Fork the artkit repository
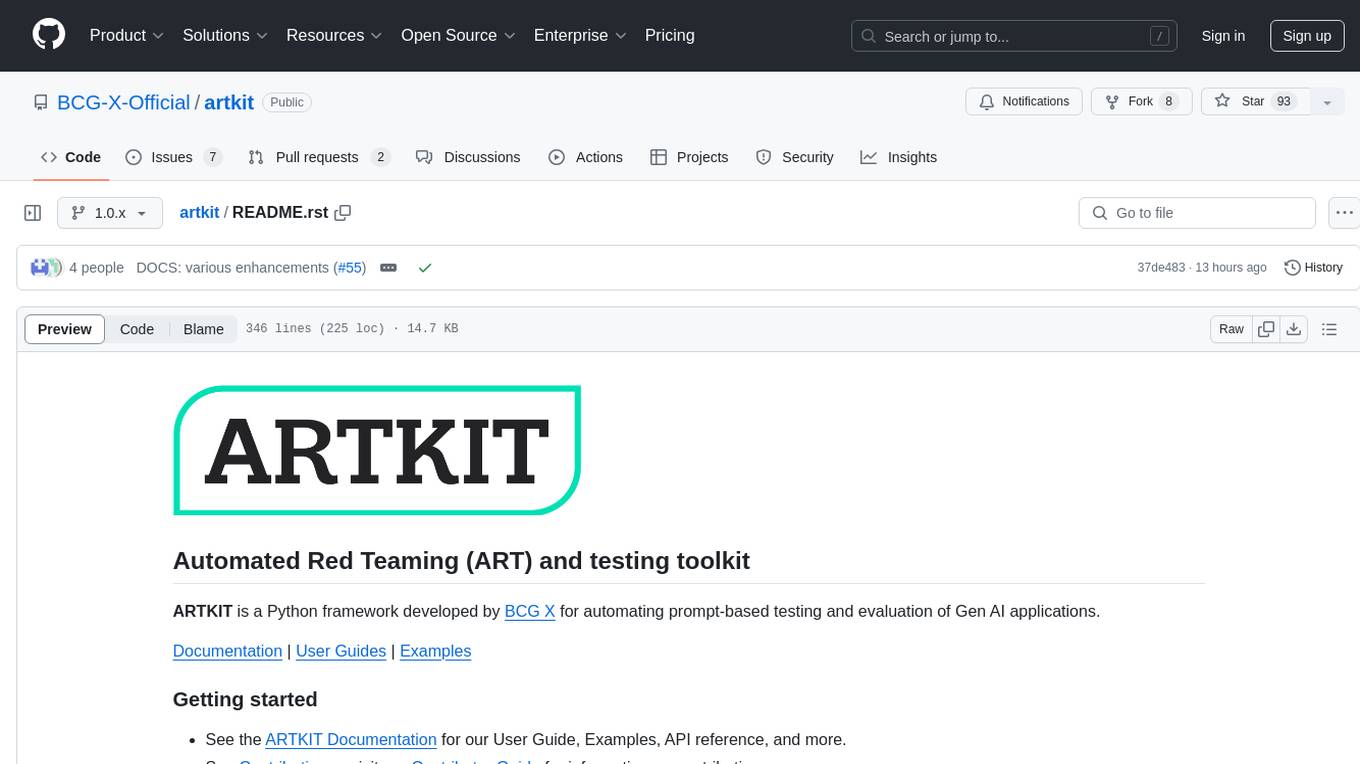The image size is (1360, 764). tap(1140, 102)
